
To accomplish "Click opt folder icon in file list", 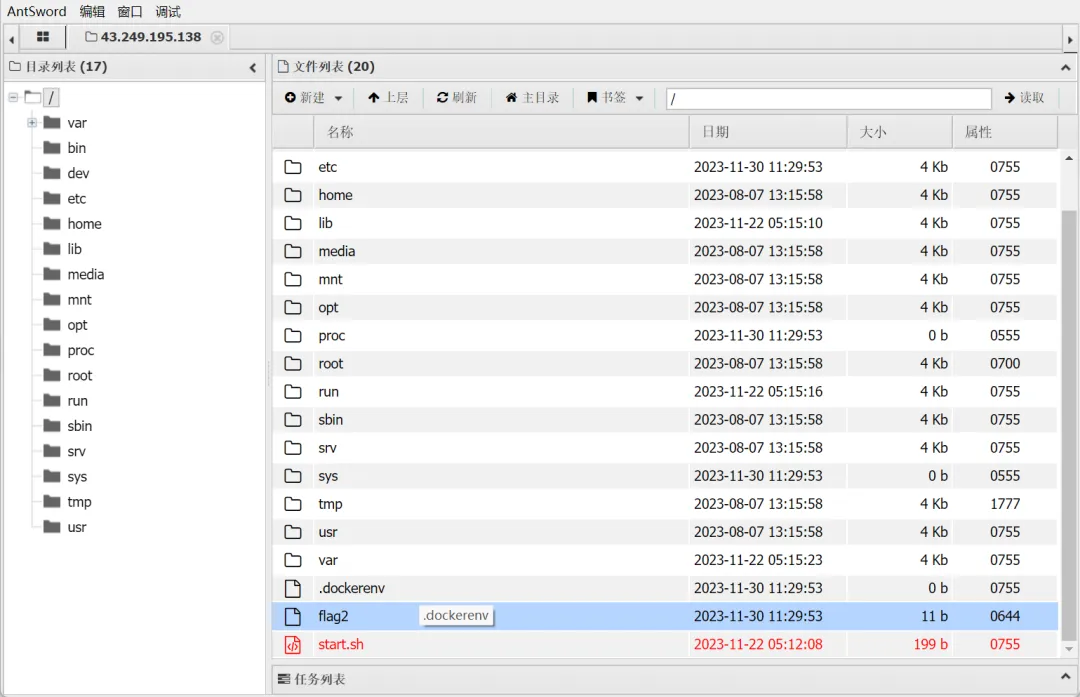I will (x=293, y=307).
